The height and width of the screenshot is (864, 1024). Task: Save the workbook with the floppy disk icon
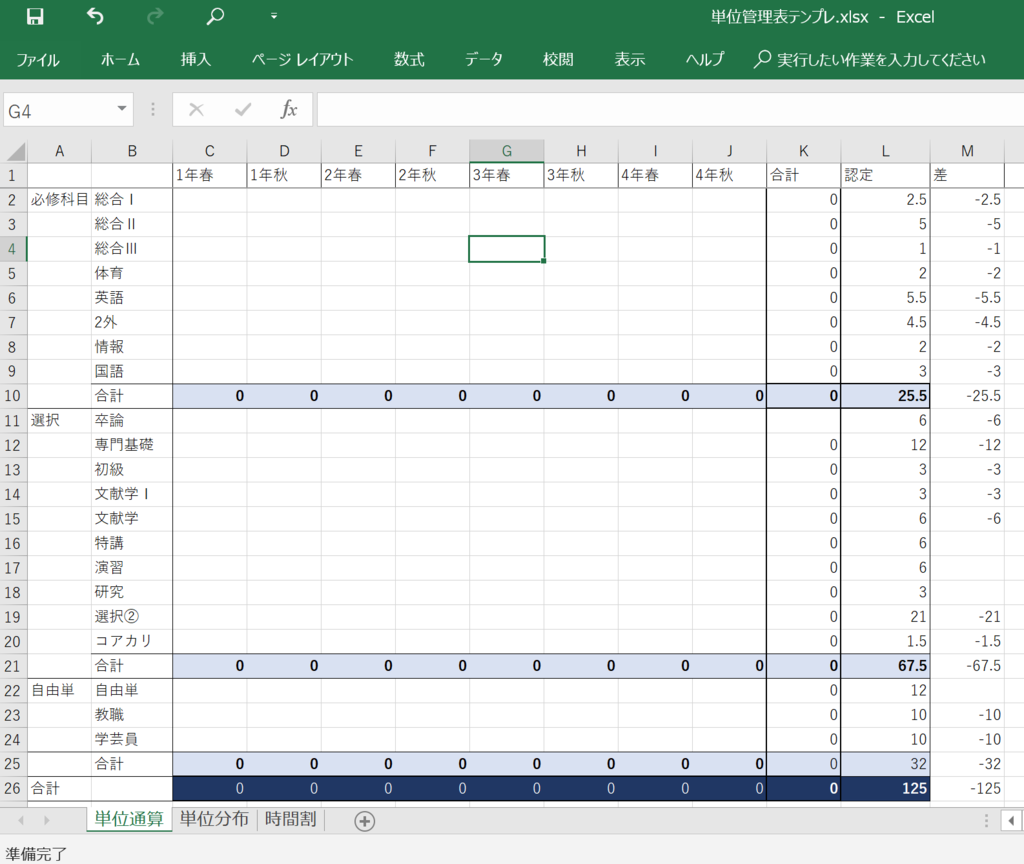(x=35, y=16)
